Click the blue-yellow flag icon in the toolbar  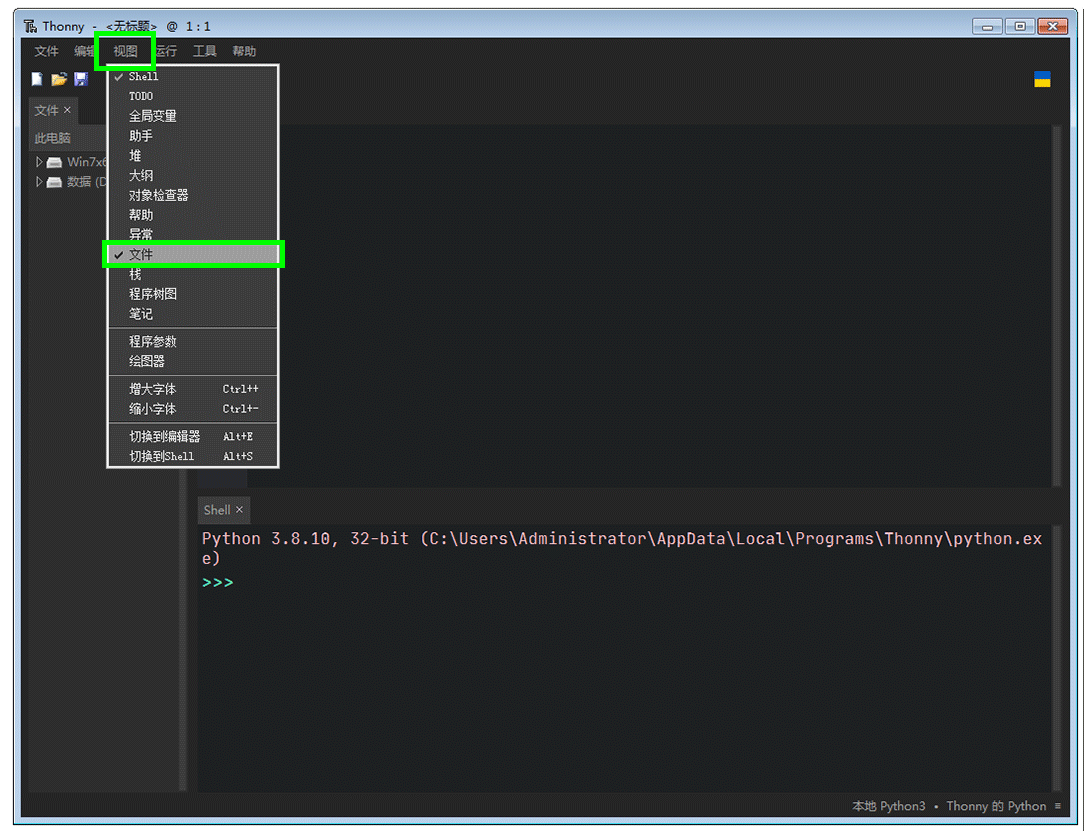click(1042, 79)
